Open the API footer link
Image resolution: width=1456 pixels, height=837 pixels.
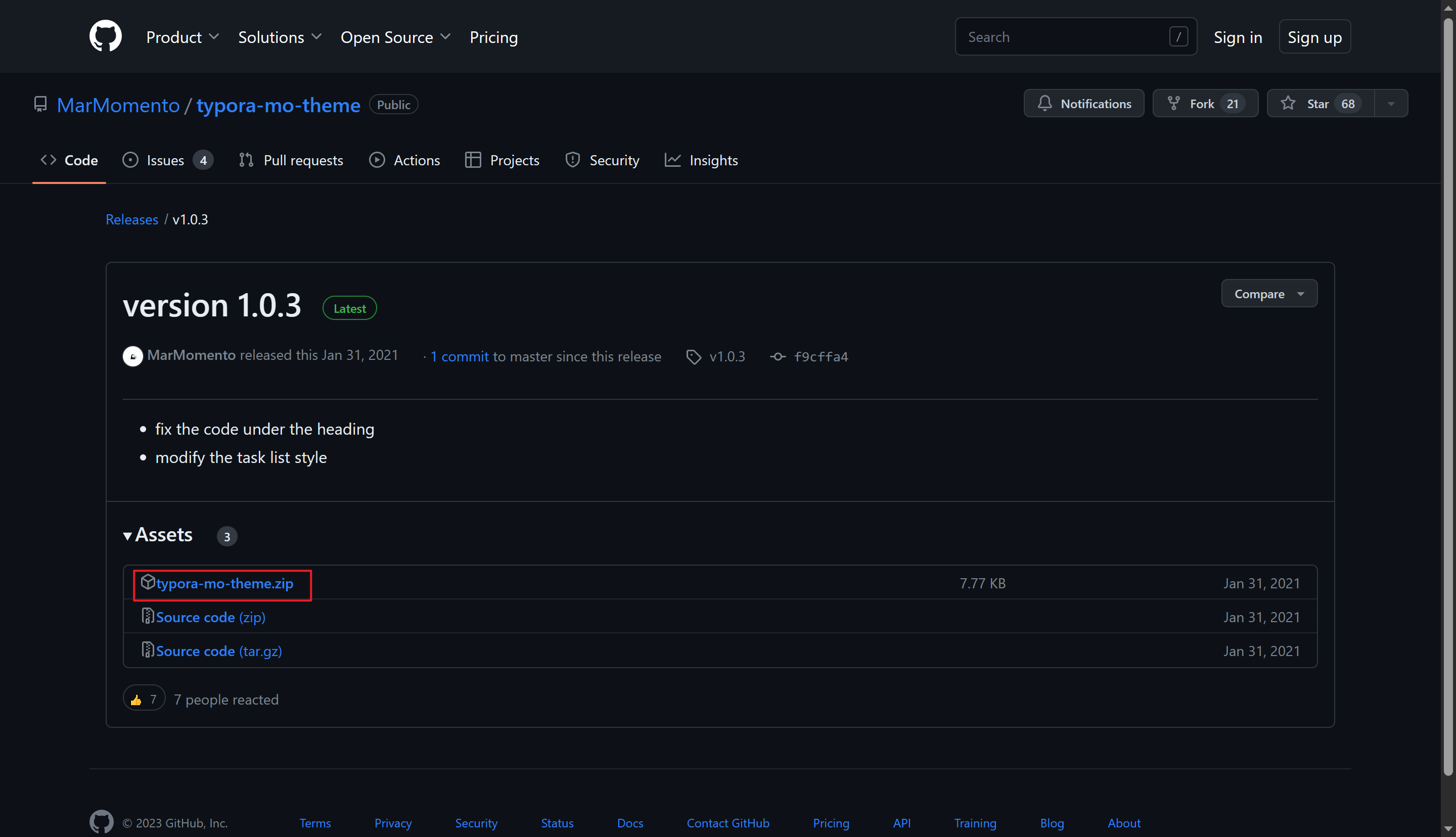tap(901, 823)
